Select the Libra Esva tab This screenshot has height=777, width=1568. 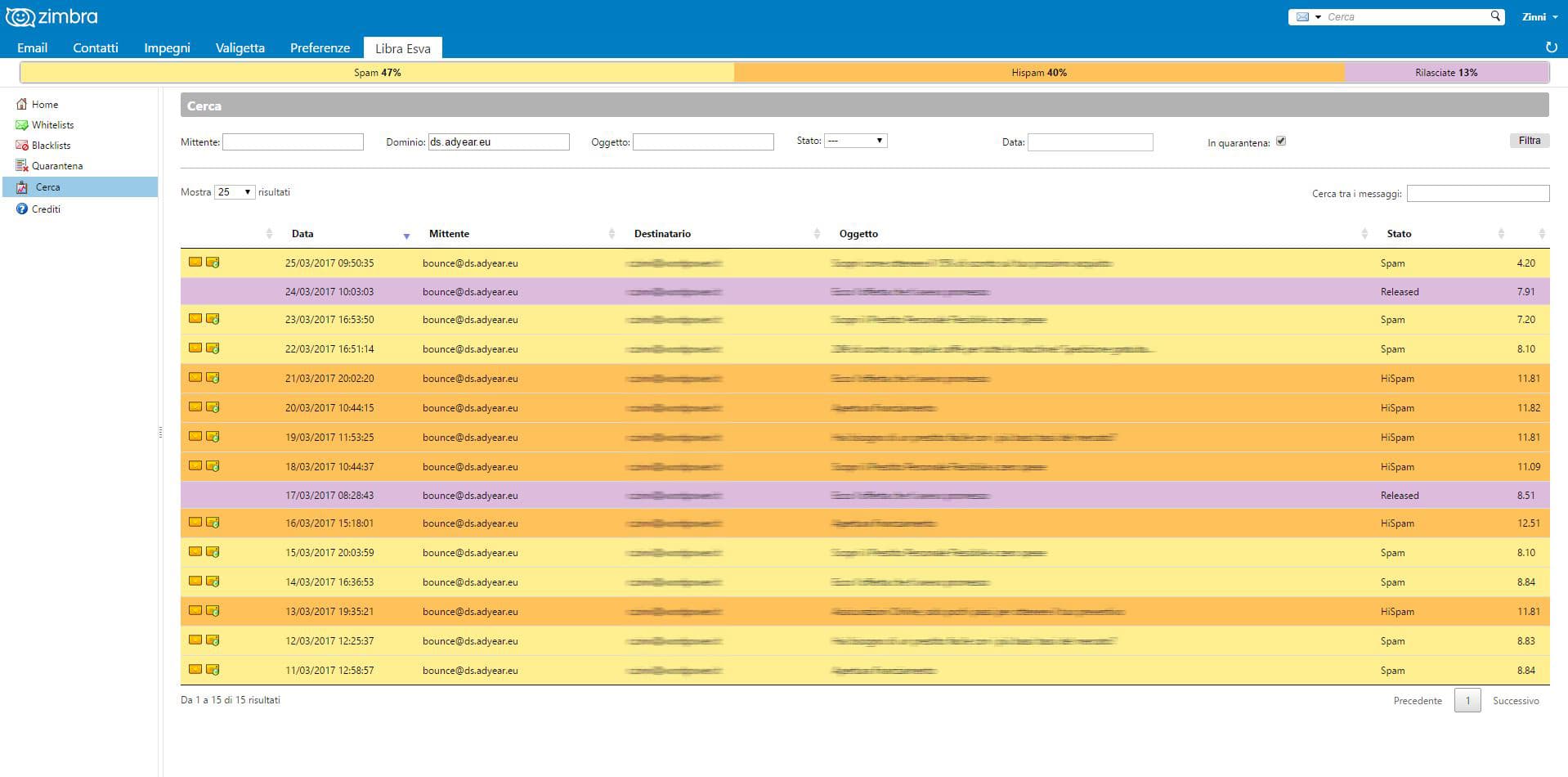[x=403, y=48]
